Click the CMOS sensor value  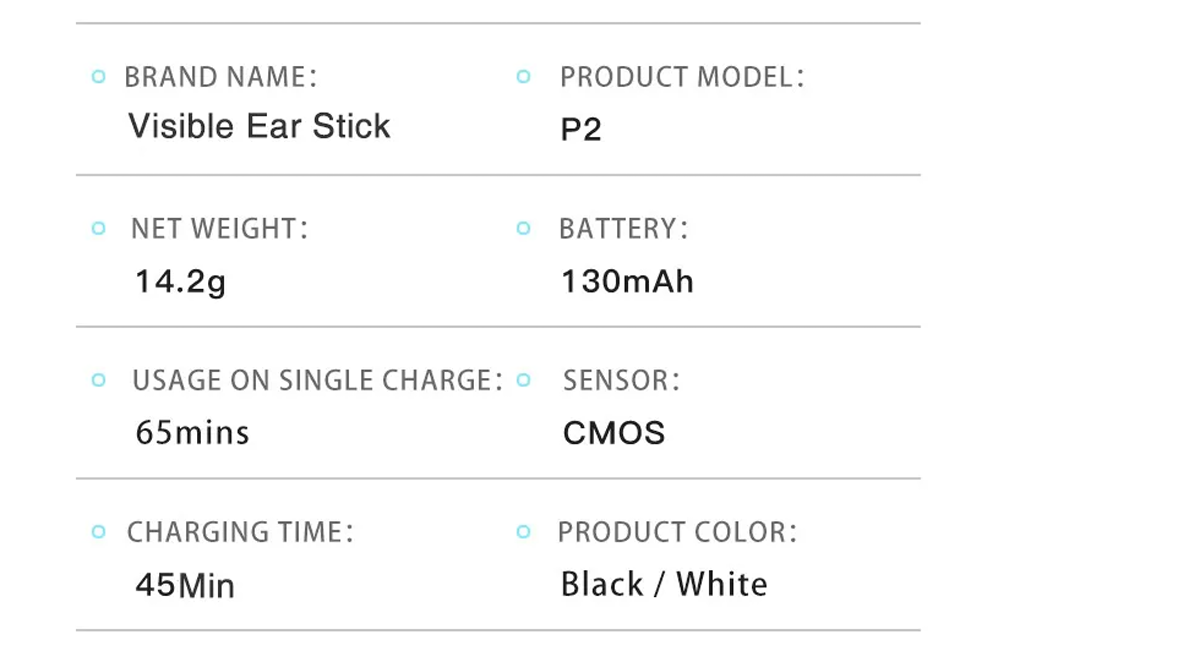click(614, 433)
